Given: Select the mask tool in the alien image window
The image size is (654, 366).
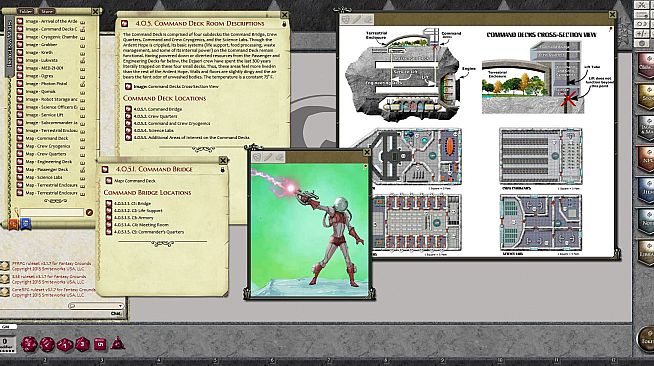Looking at the screenshot, I should pos(257,157).
